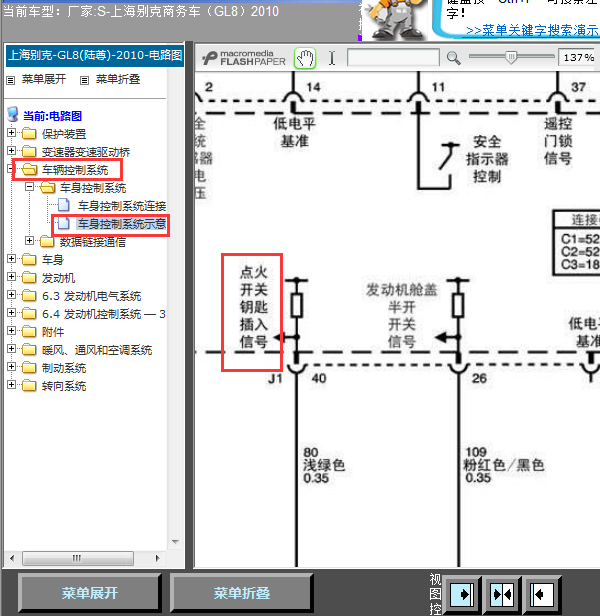Expand the 变速器变速驱动桥 folder
600x616 pixels.
tap(11, 150)
